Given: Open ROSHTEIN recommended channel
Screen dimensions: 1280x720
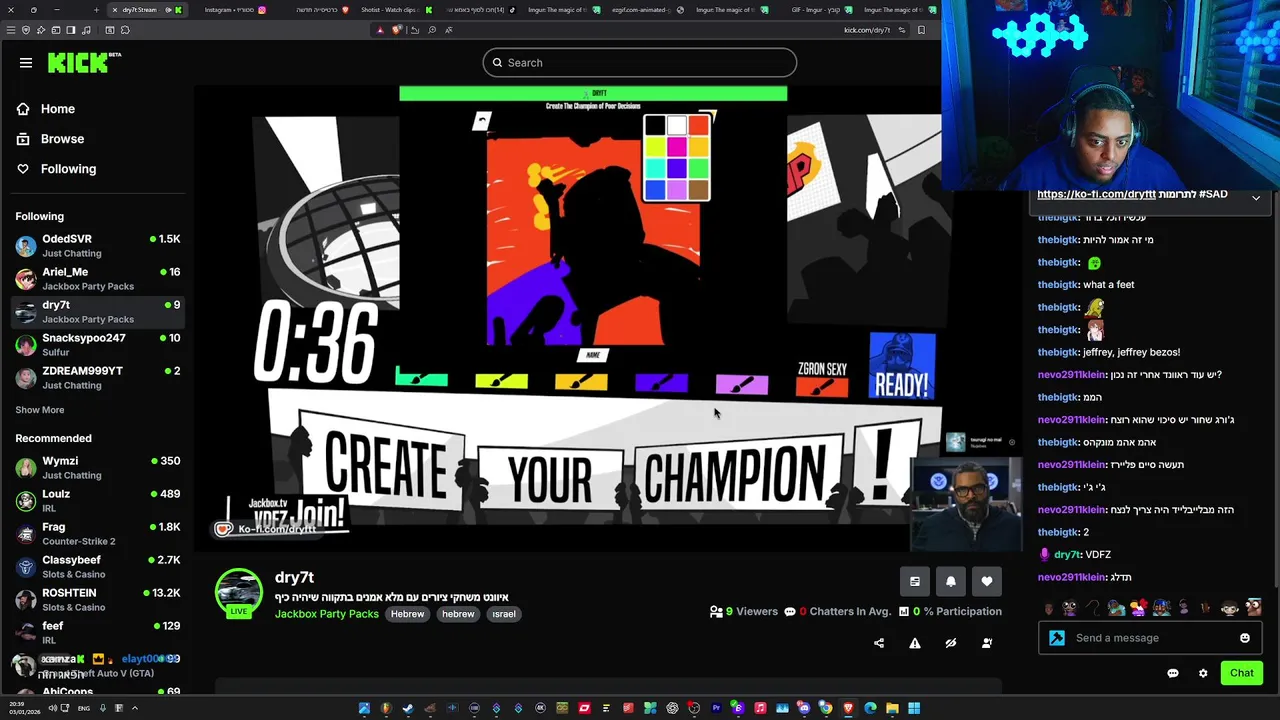Looking at the screenshot, I should [97, 599].
